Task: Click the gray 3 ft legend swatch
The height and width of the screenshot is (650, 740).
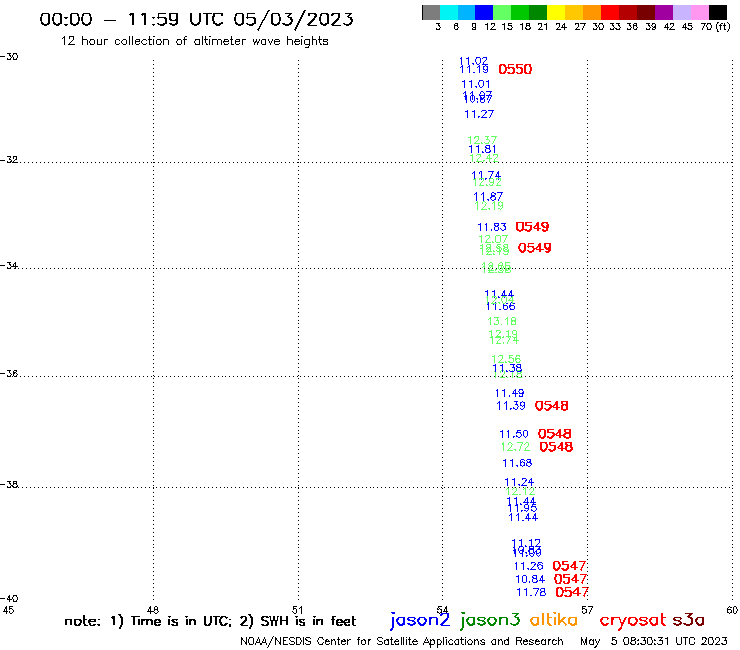Action: pyautogui.click(x=431, y=12)
